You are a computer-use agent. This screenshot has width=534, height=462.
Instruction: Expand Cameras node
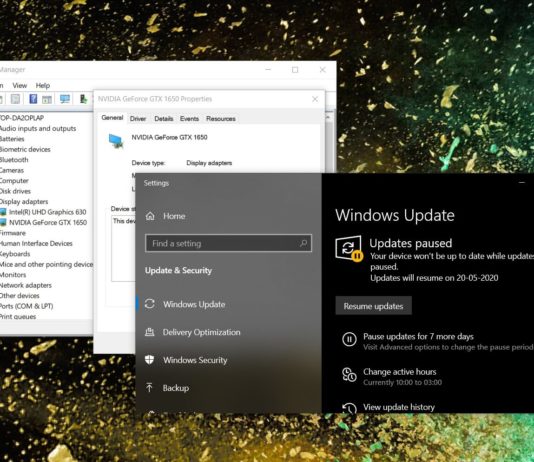tap(12, 170)
